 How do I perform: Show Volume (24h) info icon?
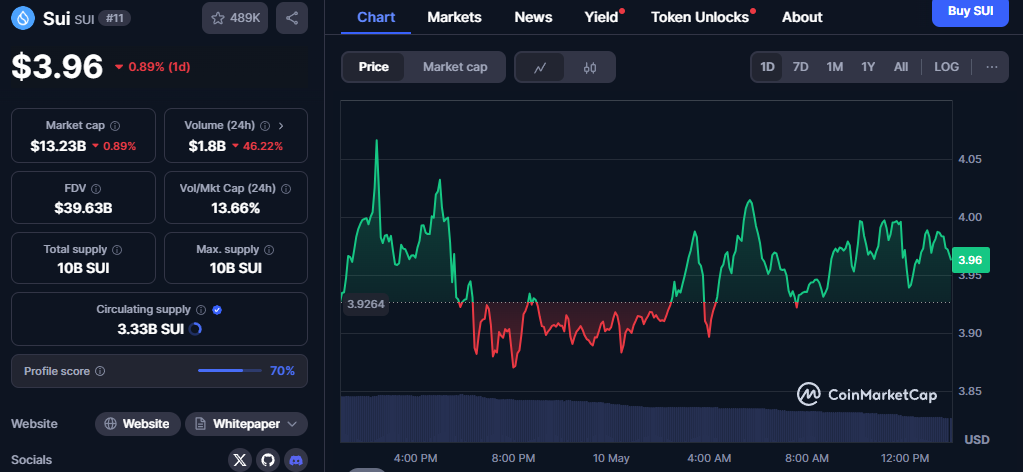(x=265, y=125)
